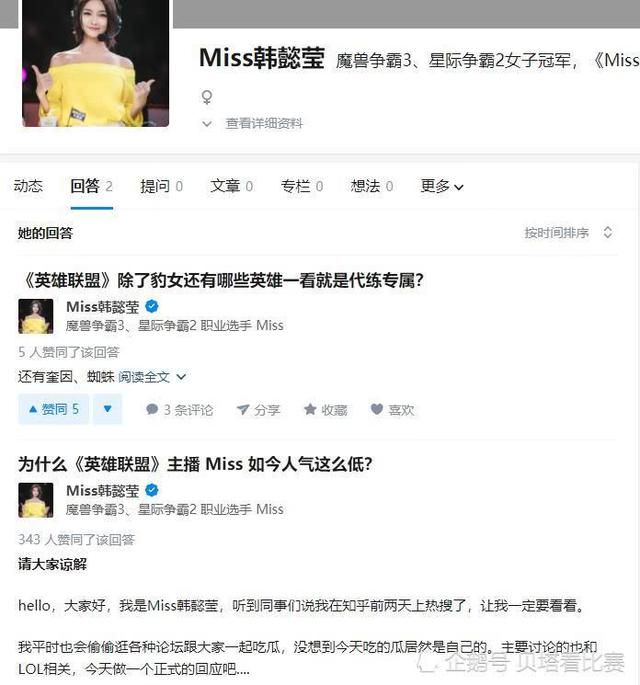
Task: Click the blue verified badge on the second answer
Action: tap(152, 491)
